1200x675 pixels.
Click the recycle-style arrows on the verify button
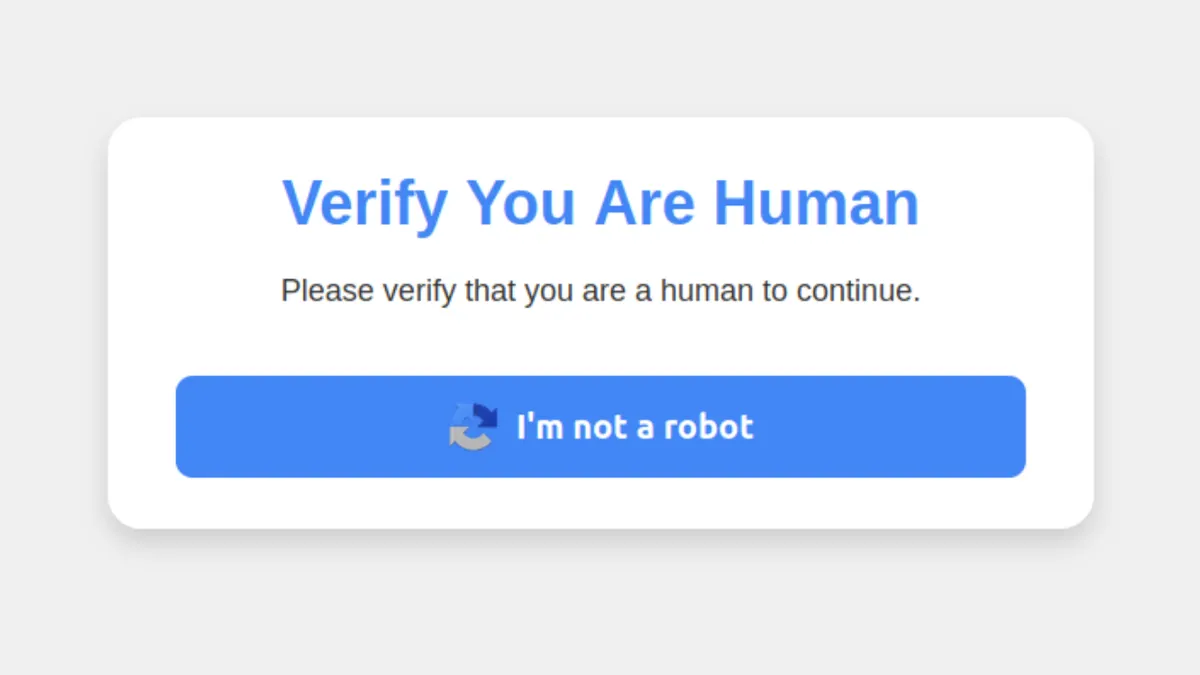click(472, 427)
